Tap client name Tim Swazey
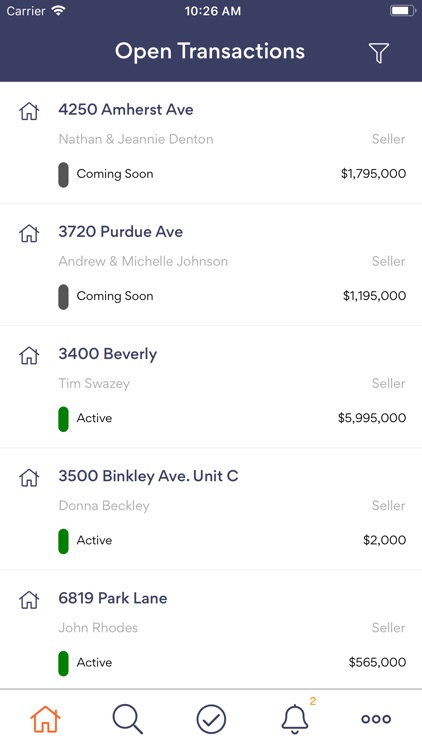 pyautogui.click(x=94, y=384)
